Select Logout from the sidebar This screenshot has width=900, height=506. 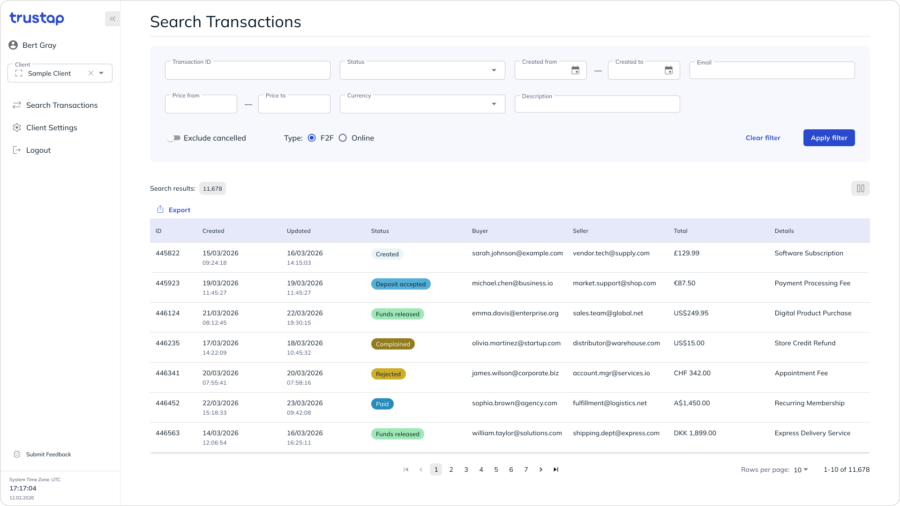(x=38, y=150)
